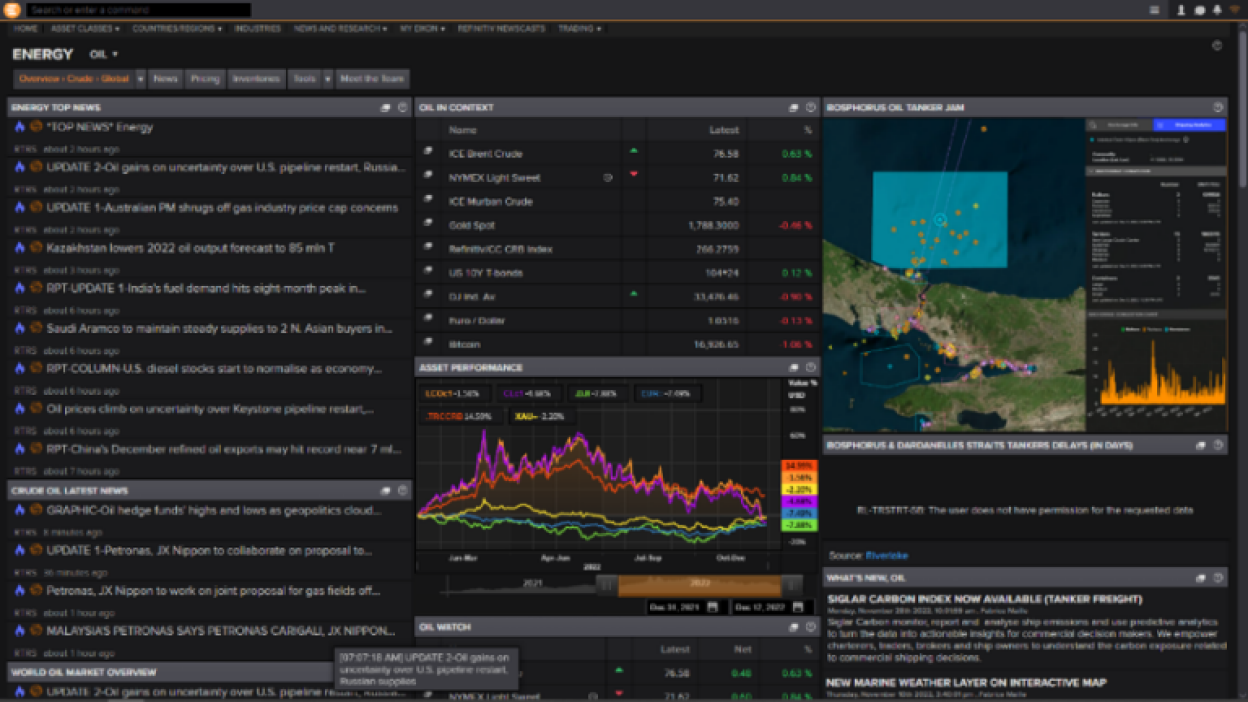
Task: Open the Overview - Crude - Global dropdown arrow
Action: [x=140, y=79]
